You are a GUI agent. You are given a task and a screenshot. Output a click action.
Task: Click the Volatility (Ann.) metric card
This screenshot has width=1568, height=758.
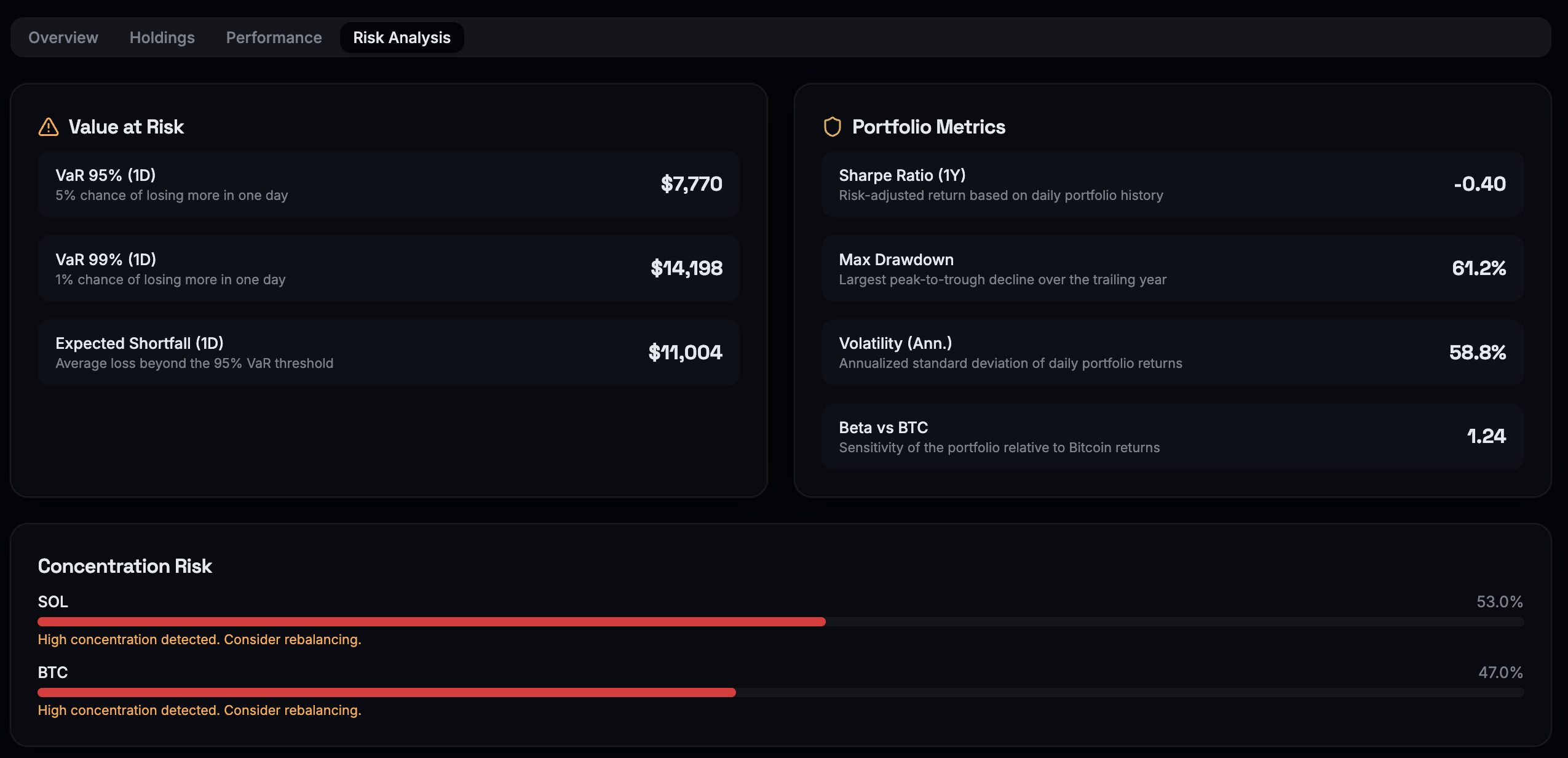(1171, 352)
